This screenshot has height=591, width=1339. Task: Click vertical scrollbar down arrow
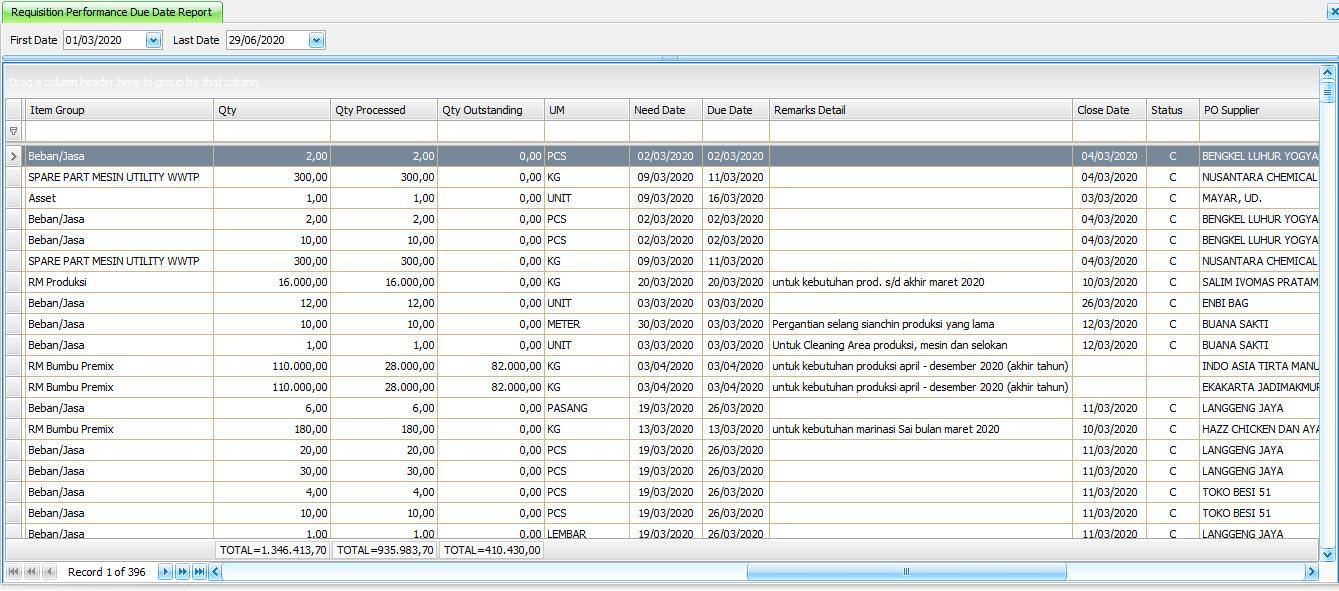[1328, 553]
